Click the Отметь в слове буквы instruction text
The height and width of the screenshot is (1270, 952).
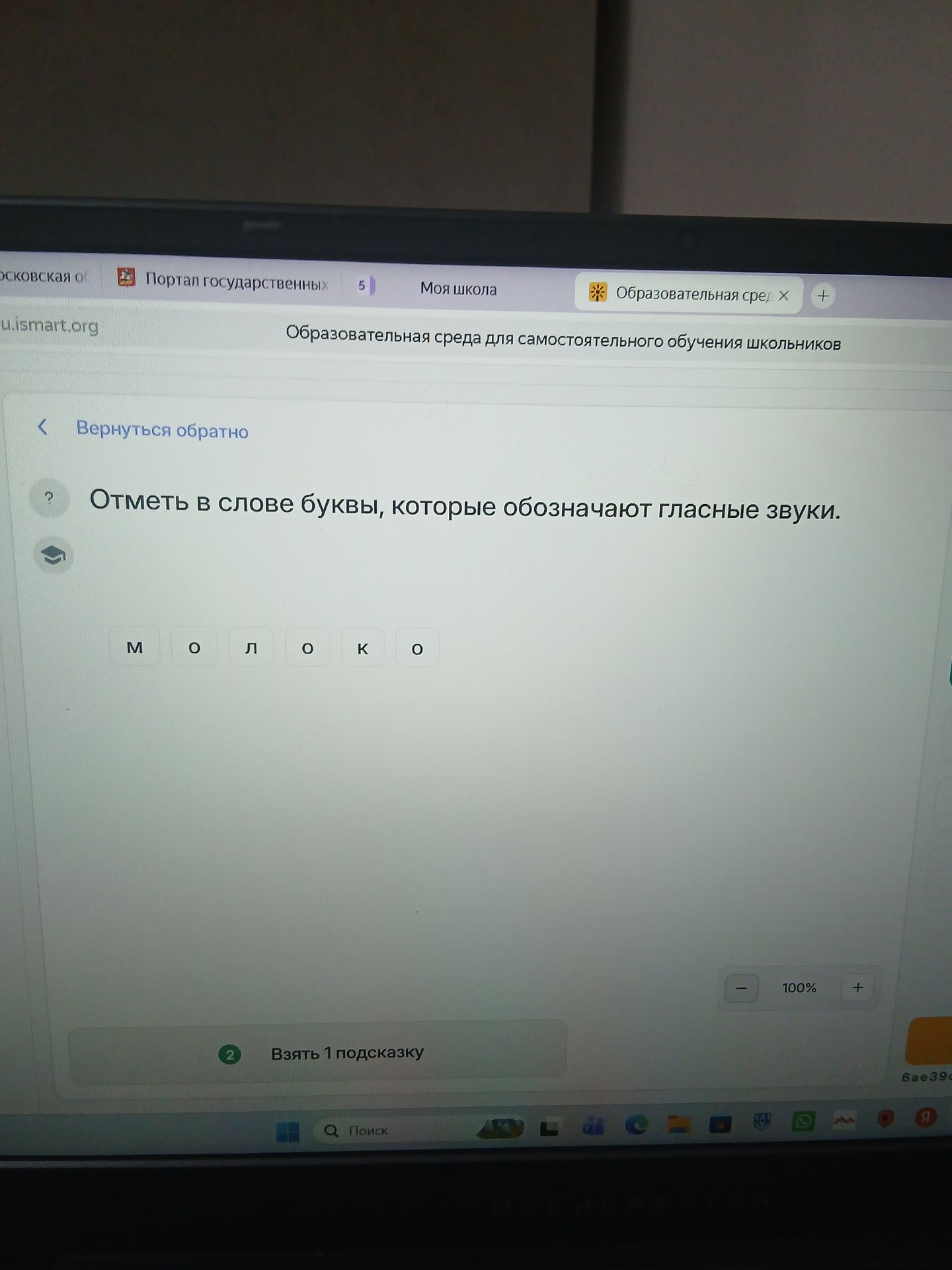tap(465, 506)
